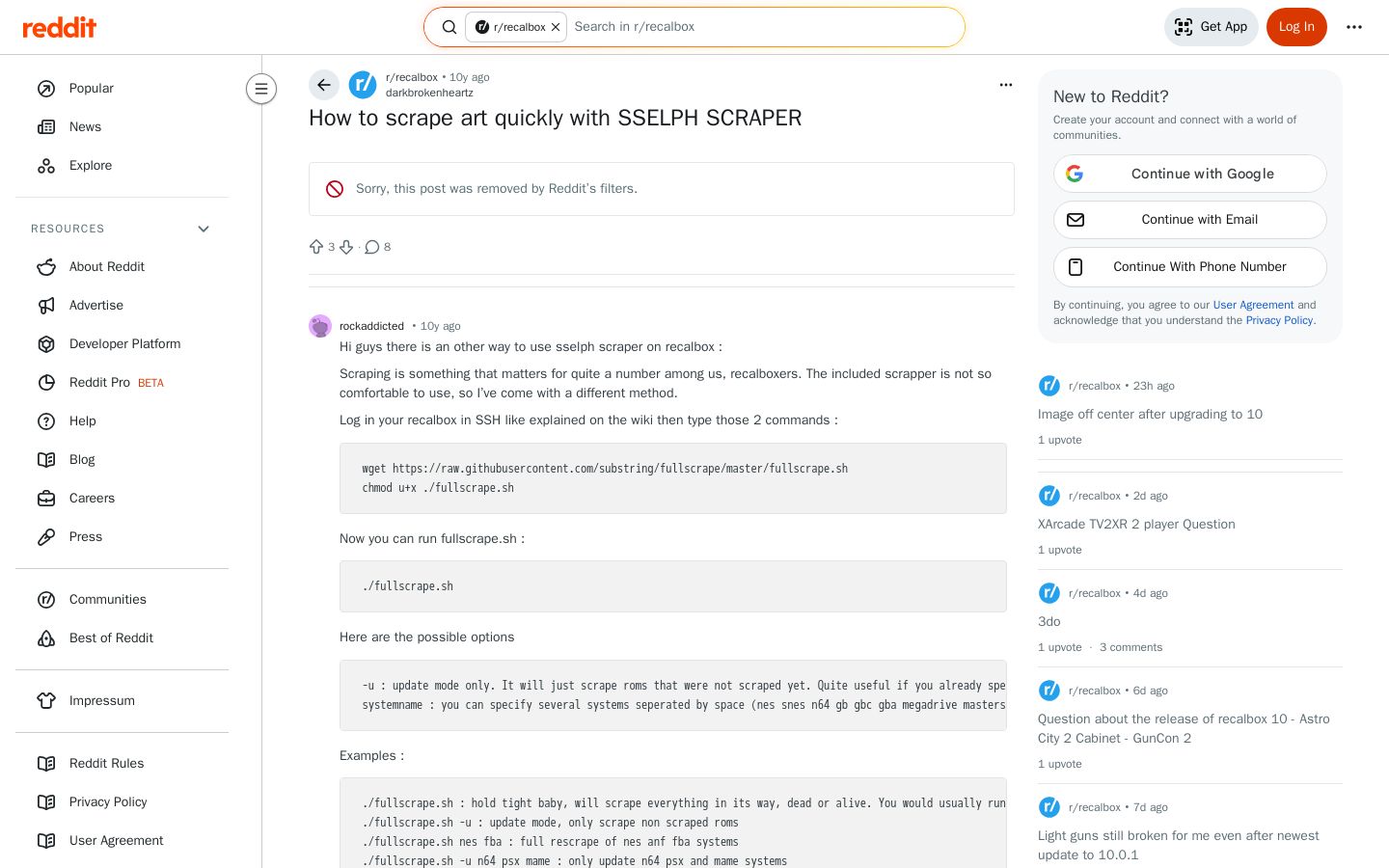The width and height of the screenshot is (1389, 868).
Task: Open the header three-dot overflow menu
Action: (1354, 27)
